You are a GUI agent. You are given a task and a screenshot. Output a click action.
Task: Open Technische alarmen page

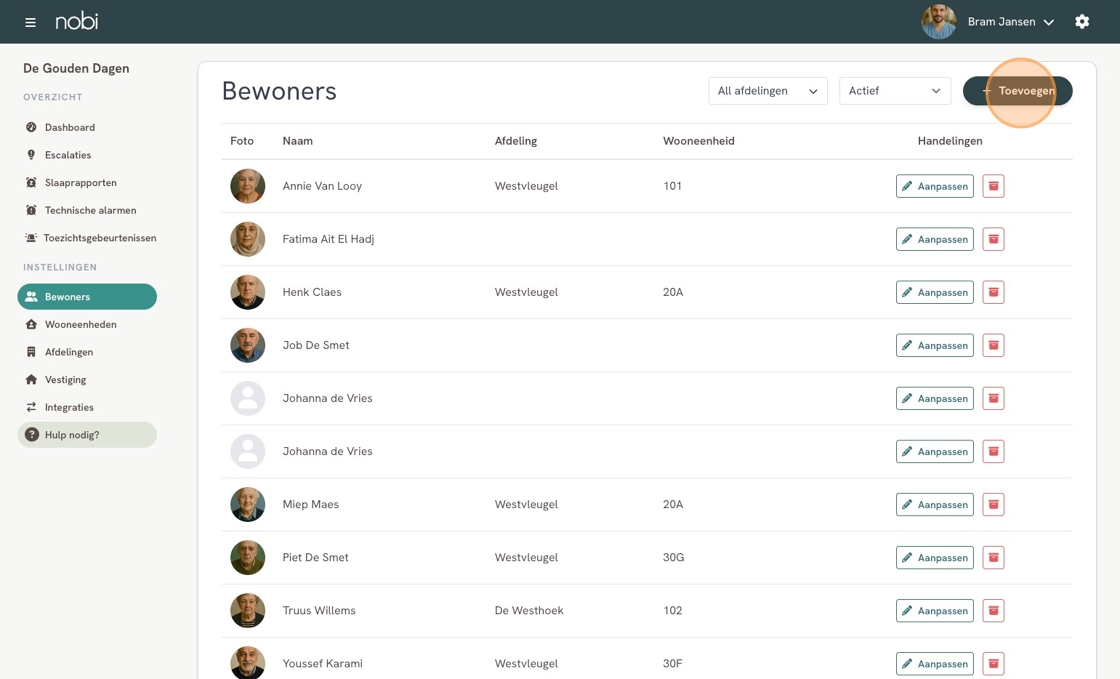(90, 210)
